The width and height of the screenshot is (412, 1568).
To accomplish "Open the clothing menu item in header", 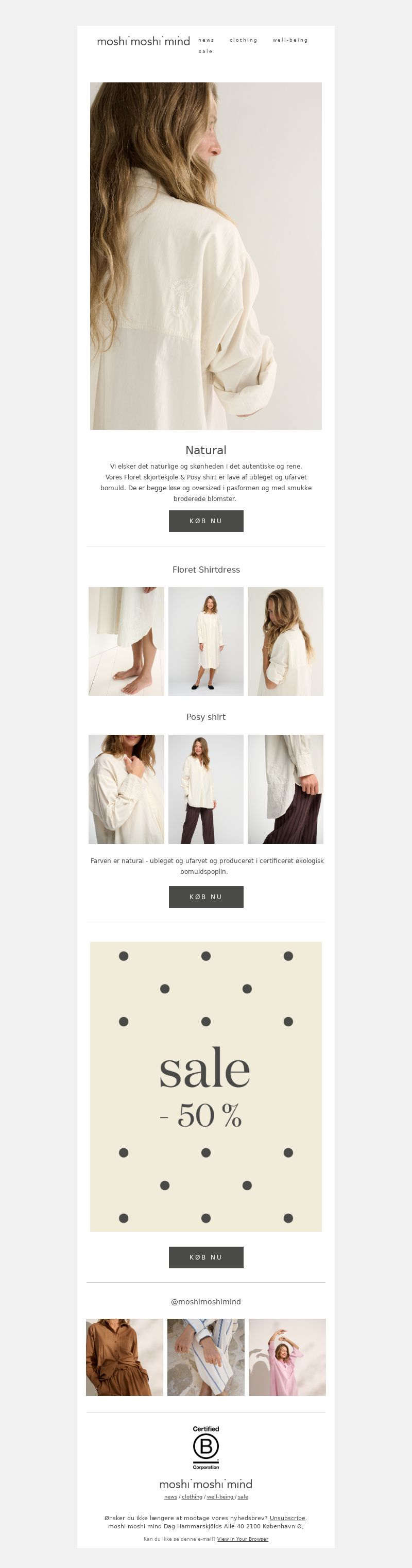I will click(x=244, y=40).
